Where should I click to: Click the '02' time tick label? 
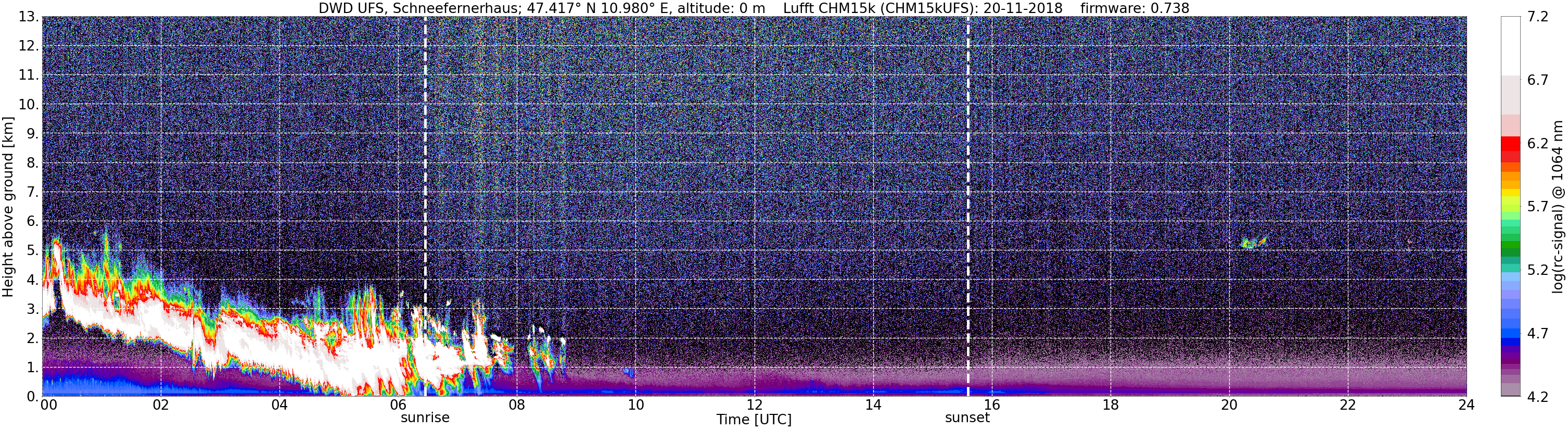coord(161,404)
